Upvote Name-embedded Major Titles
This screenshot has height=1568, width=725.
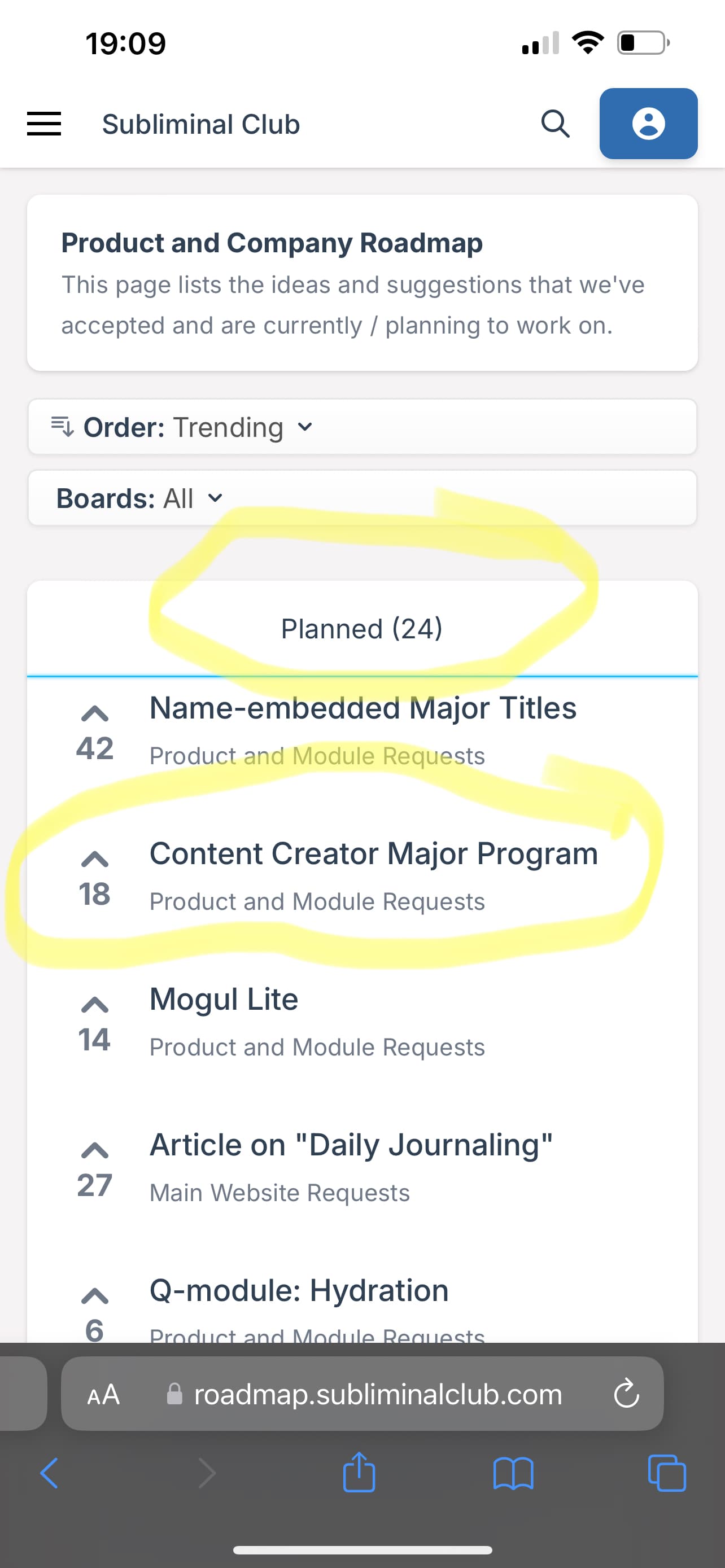94,713
